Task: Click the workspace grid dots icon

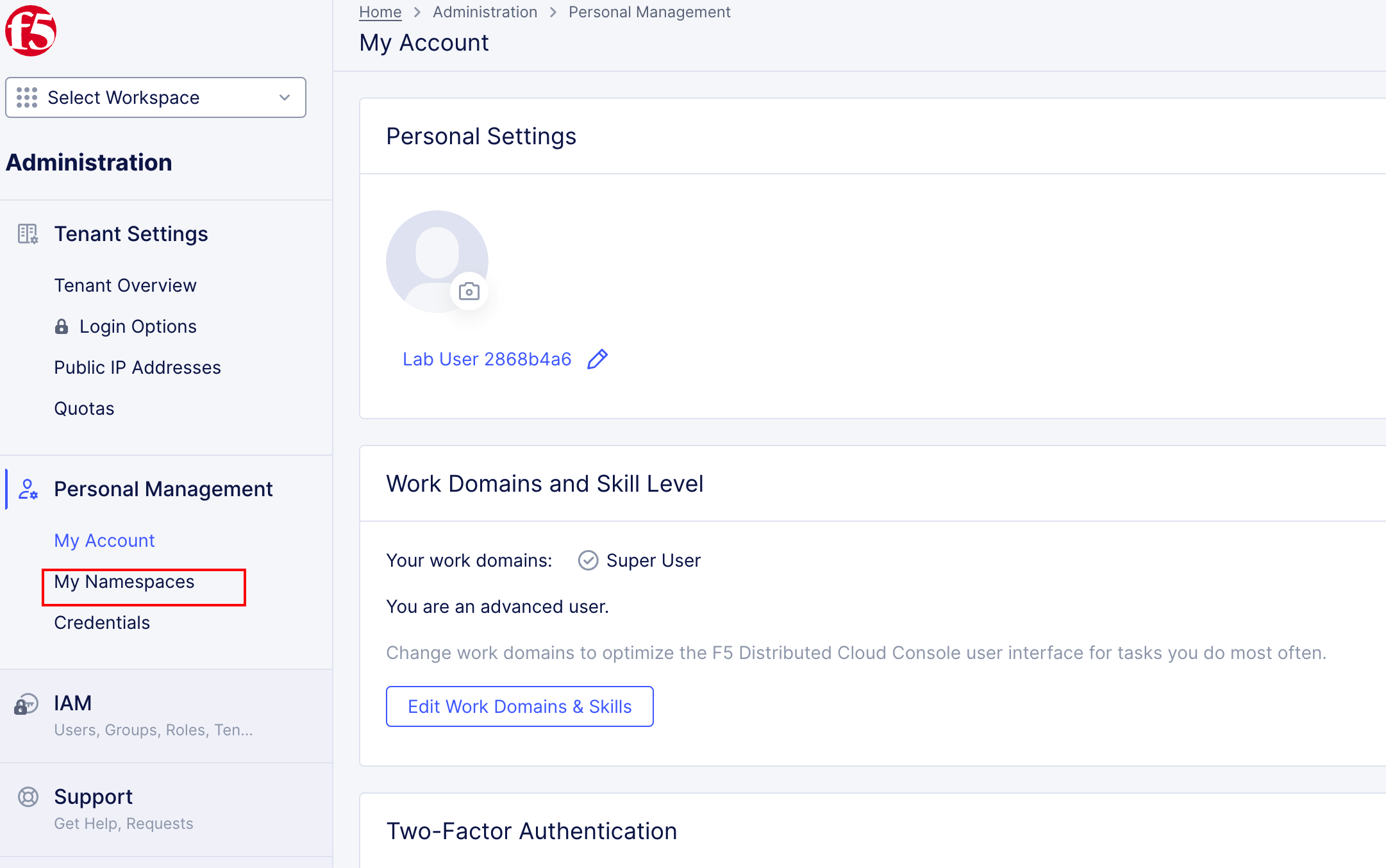Action: point(27,97)
